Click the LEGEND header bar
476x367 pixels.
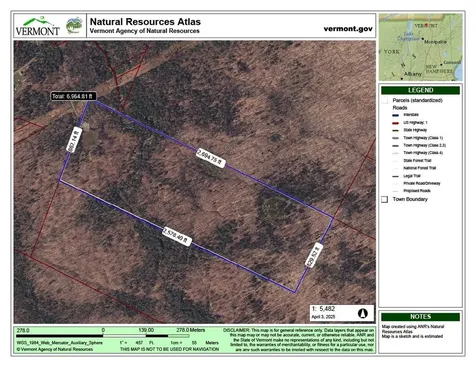point(420,90)
